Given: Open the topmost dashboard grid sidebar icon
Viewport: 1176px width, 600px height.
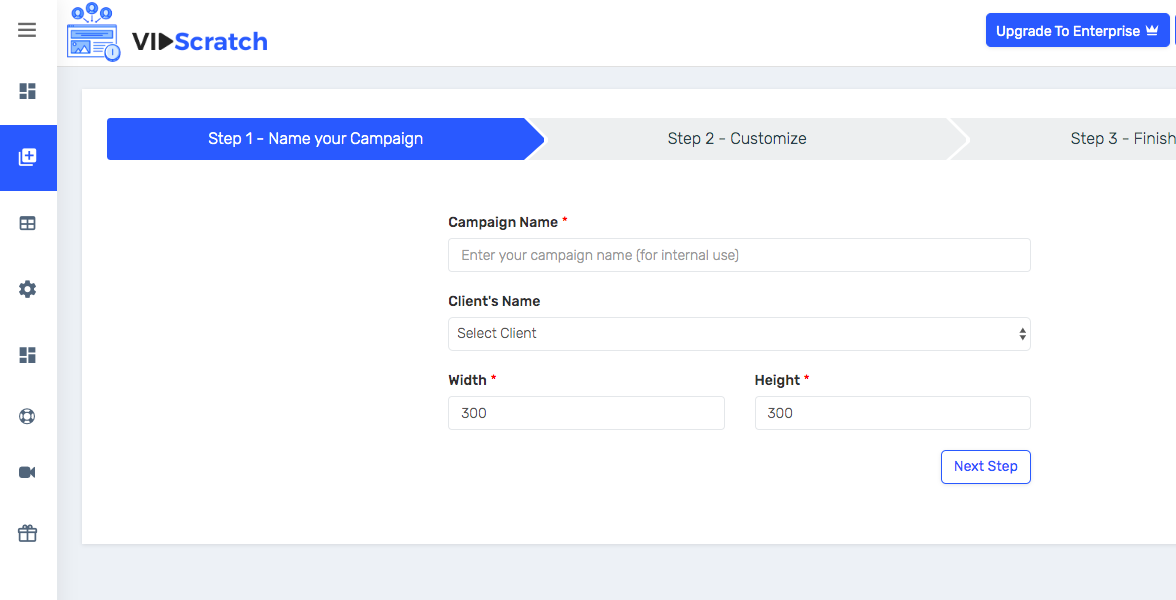Looking at the screenshot, I should pyautogui.click(x=28, y=91).
